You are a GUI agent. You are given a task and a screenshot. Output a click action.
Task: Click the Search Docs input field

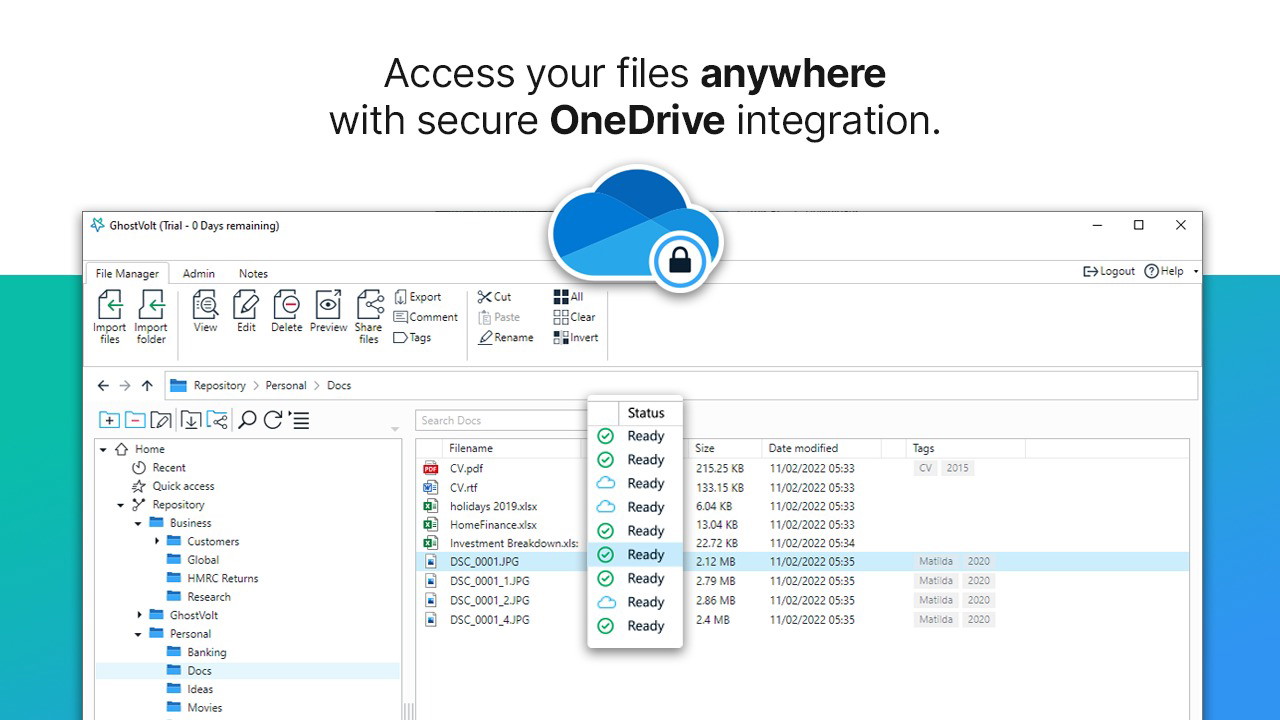[500, 421]
